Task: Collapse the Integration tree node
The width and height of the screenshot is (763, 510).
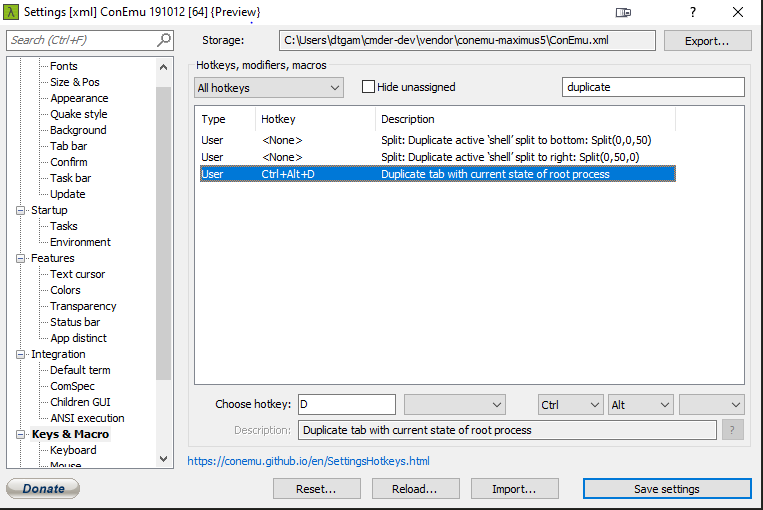Action: tap(20, 354)
